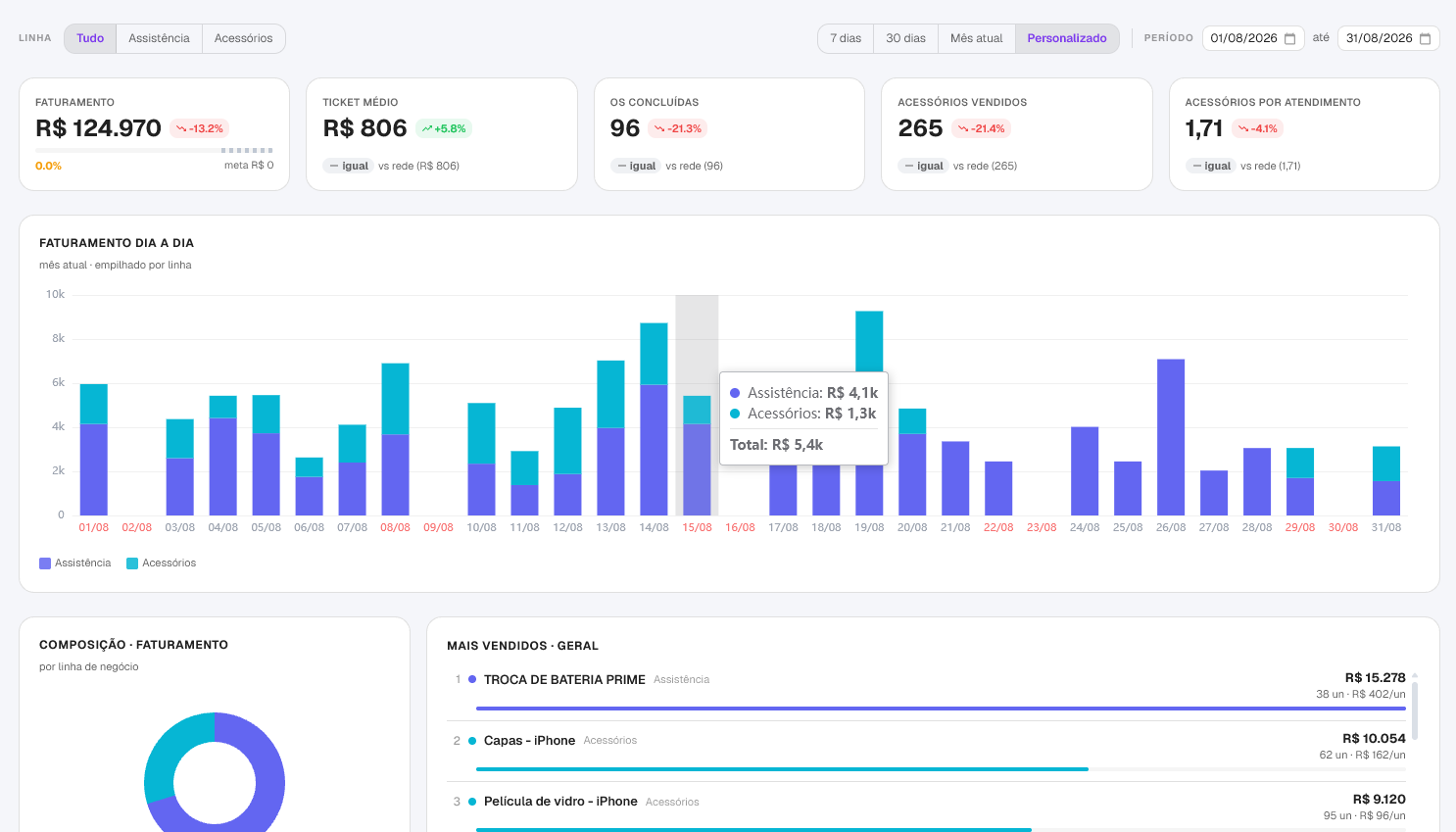
Task: Click the 06/08 bar in the daily chart
Action: click(x=309, y=486)
